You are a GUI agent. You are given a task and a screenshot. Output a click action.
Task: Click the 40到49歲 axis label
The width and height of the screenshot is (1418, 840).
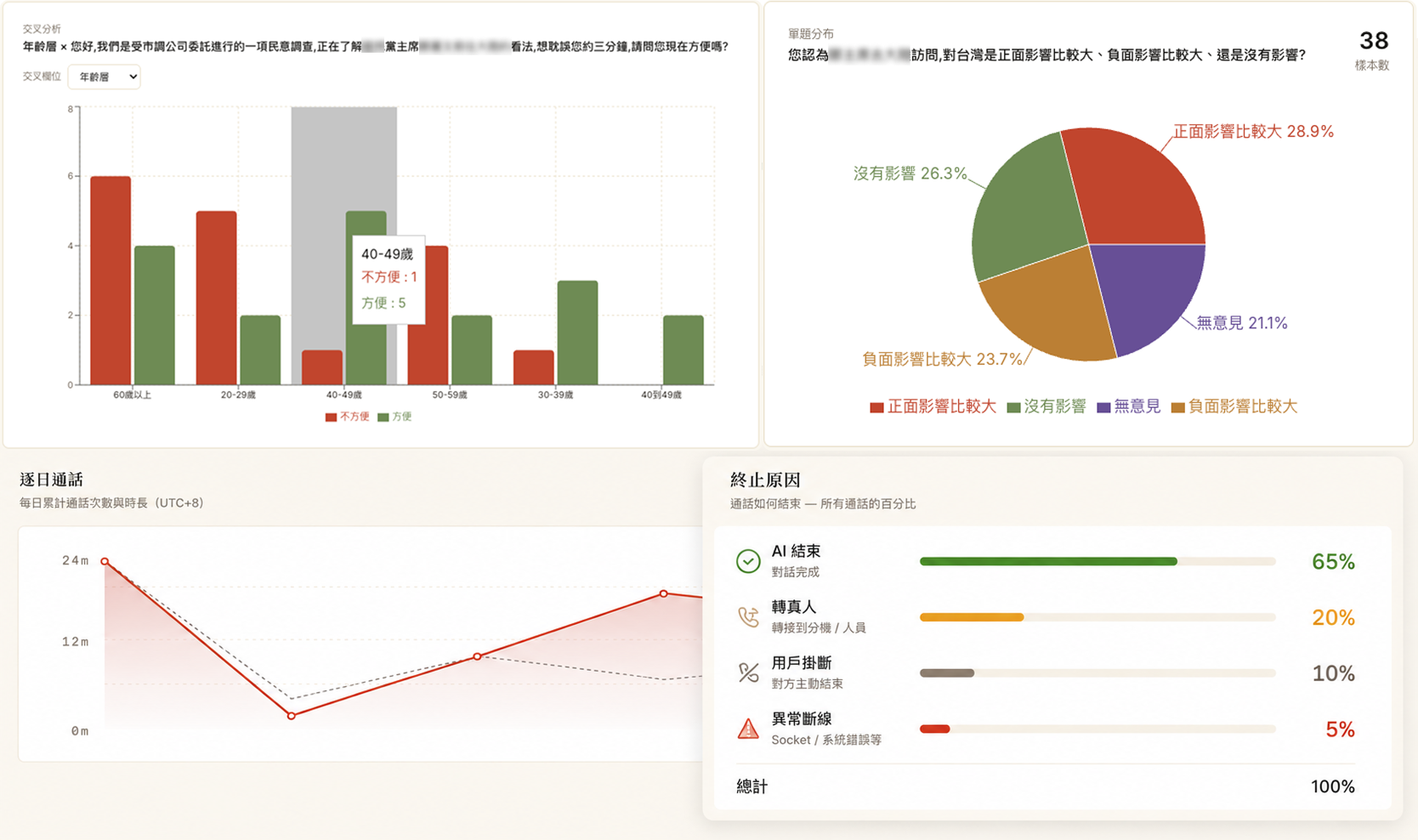[661, 394]
